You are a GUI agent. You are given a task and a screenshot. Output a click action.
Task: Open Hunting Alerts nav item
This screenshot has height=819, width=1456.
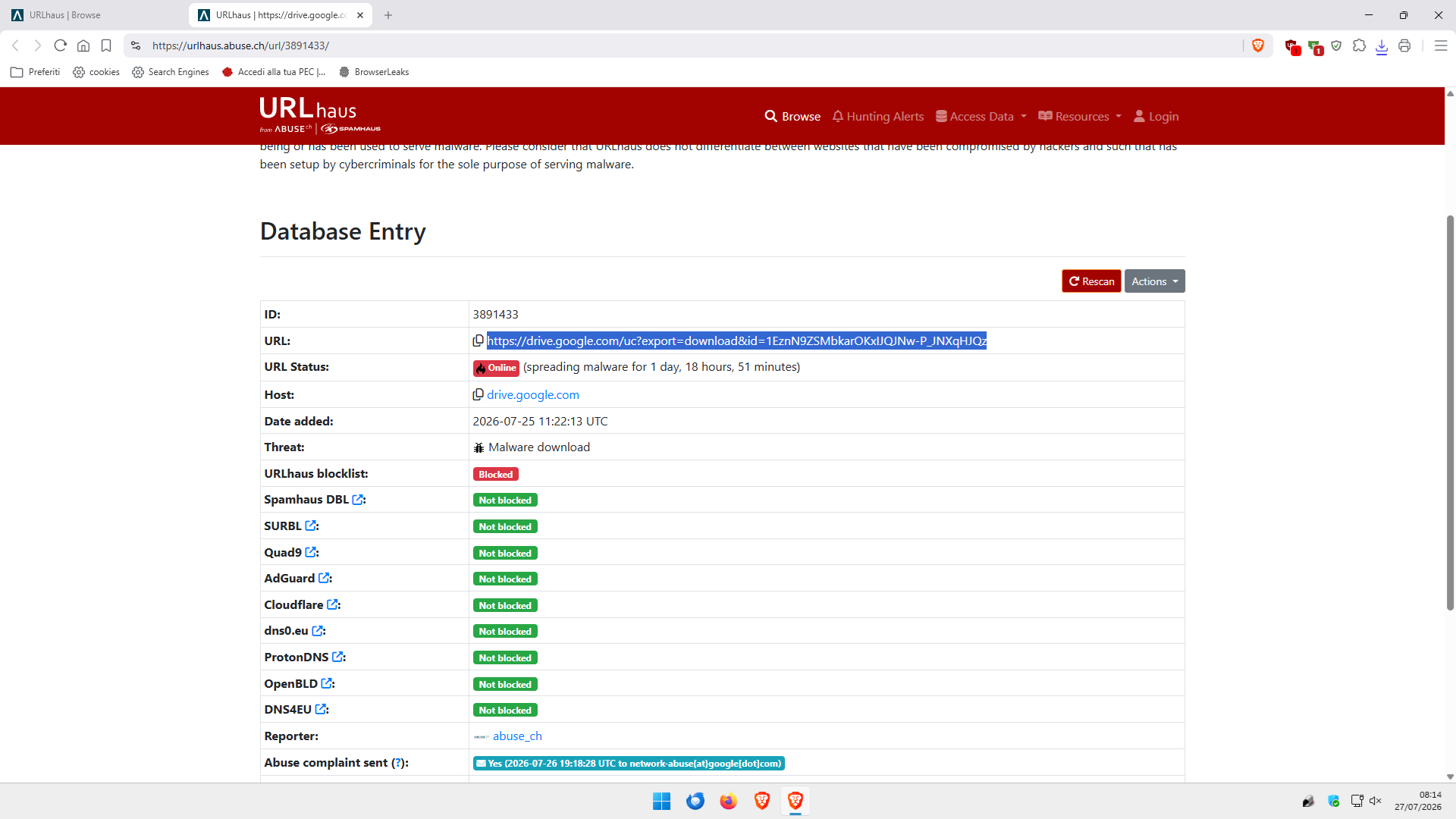pos(878,117)
